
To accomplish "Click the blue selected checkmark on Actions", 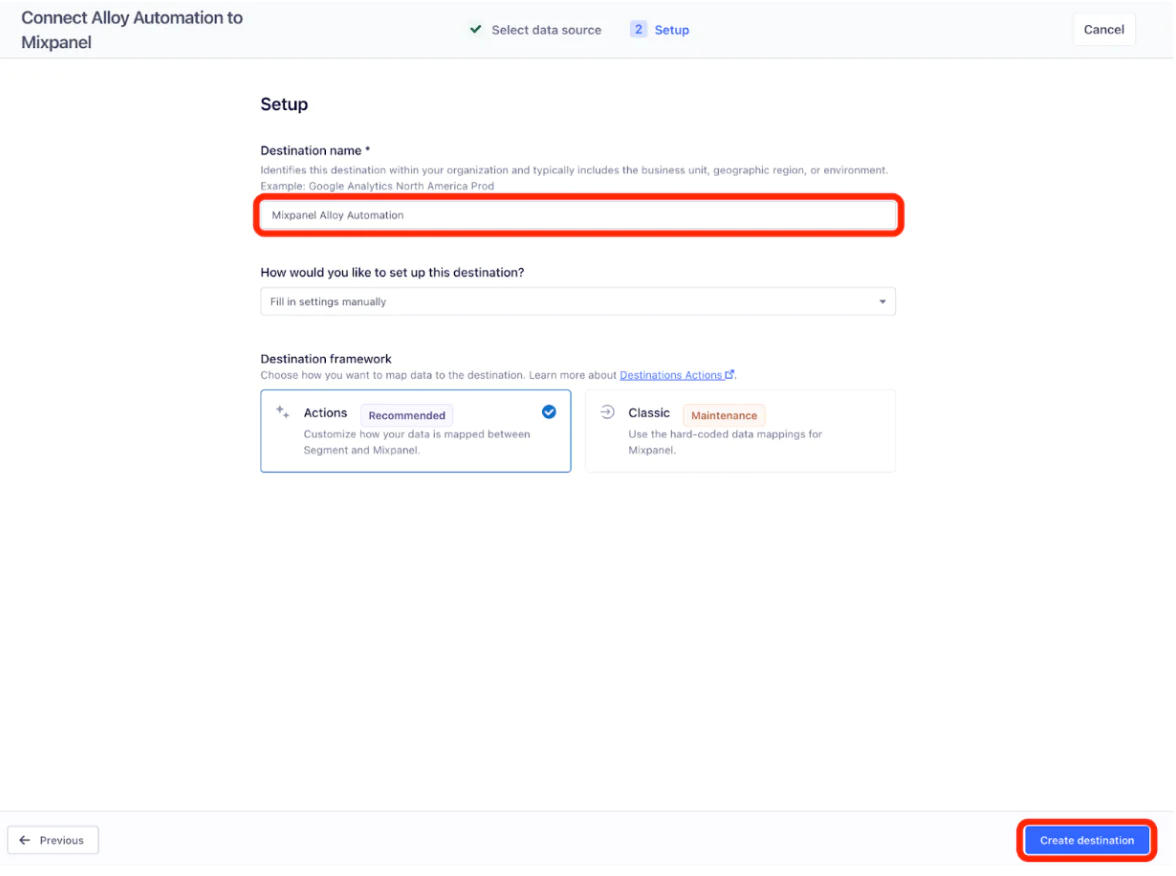I will [x=549, y=411].
